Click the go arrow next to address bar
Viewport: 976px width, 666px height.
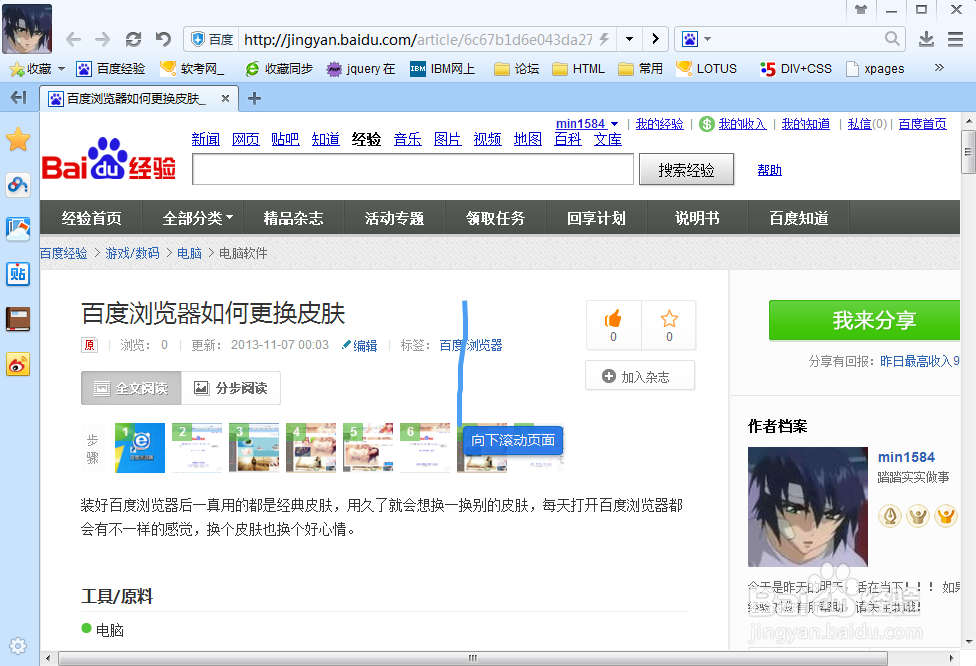[x=655, y=39]
